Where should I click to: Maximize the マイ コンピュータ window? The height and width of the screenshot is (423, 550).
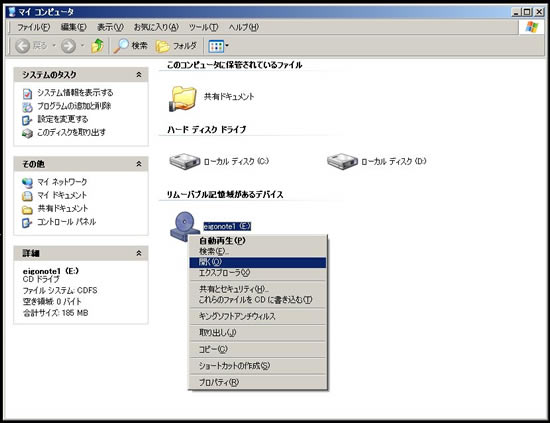(527, 12)
